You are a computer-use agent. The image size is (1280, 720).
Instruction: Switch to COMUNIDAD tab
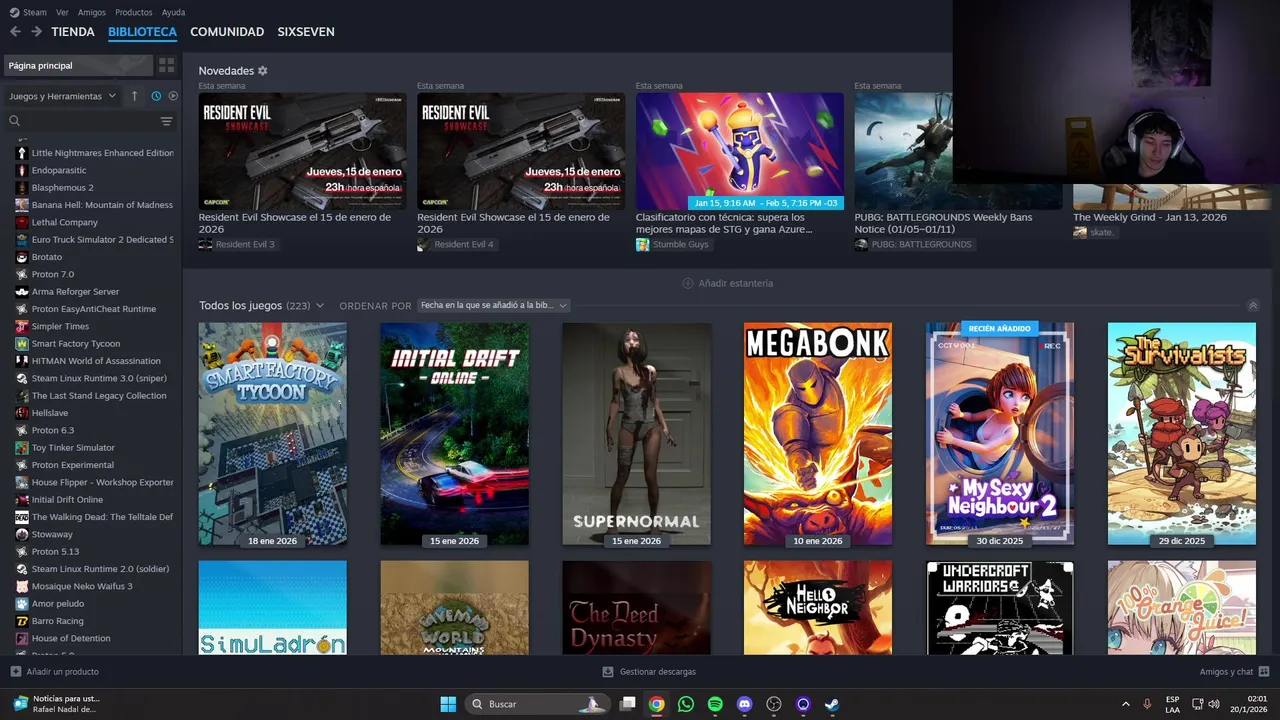coord(227,32)
